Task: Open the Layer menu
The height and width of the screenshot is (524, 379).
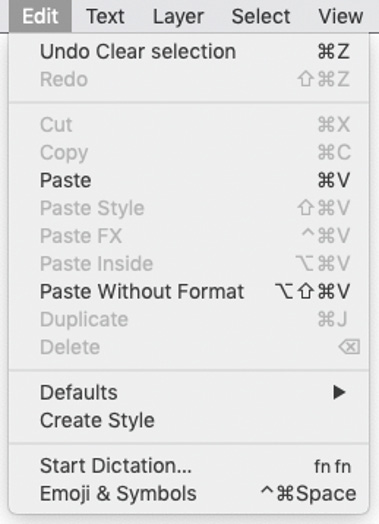Action: click(178, 16)
